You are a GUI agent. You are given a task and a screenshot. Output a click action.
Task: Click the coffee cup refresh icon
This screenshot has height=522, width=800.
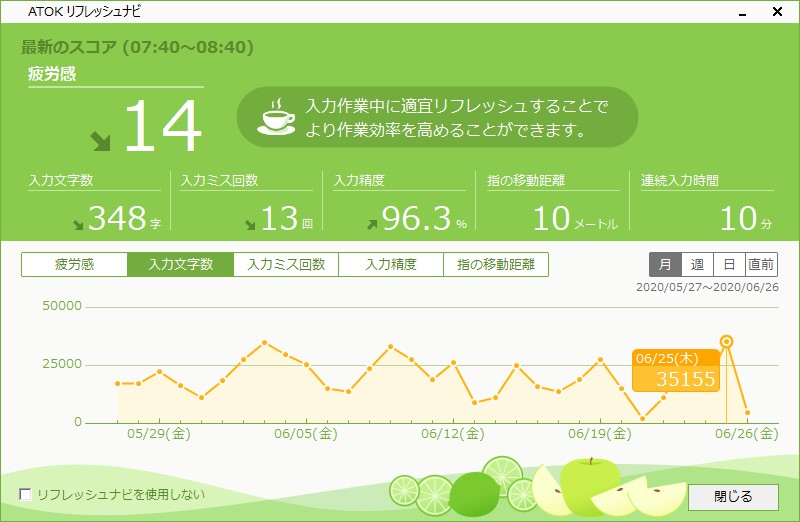pyautogui.click(x=276, y=117)
